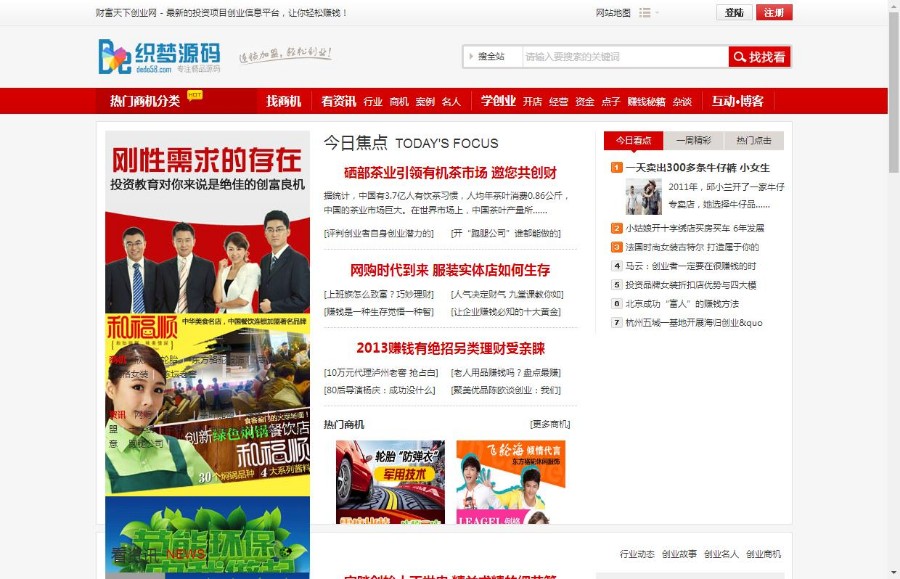
Task: Open the 网站地图 link
Action: coord(613,13)
